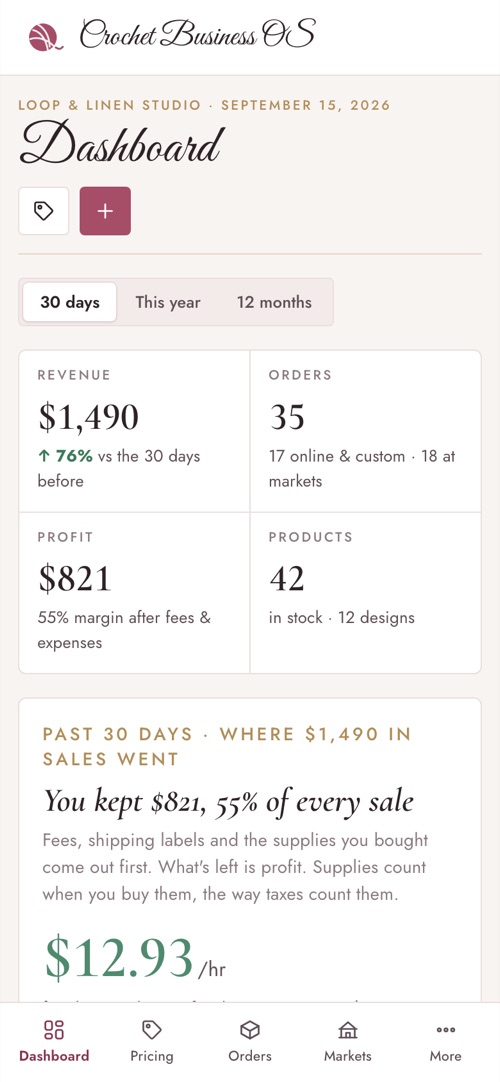Screen dimensions: 500x1082
Task: Open the Pricing tag icon
Action: (x=152, y=1030)
